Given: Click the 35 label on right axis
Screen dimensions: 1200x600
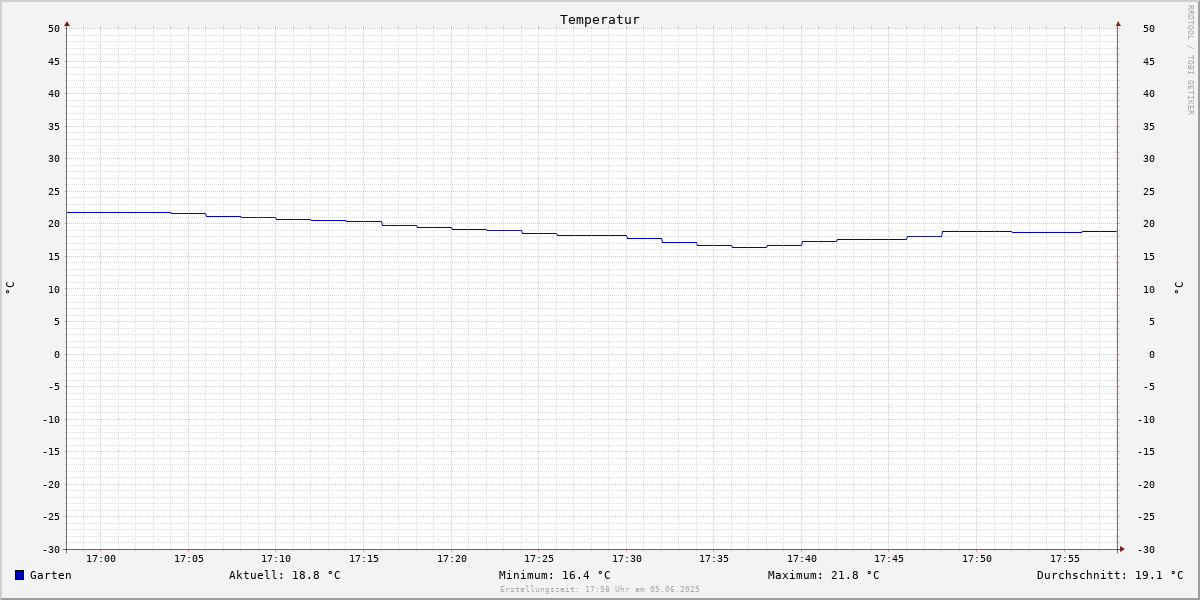Looking at the screenshot, I should tap(1149, 126).
